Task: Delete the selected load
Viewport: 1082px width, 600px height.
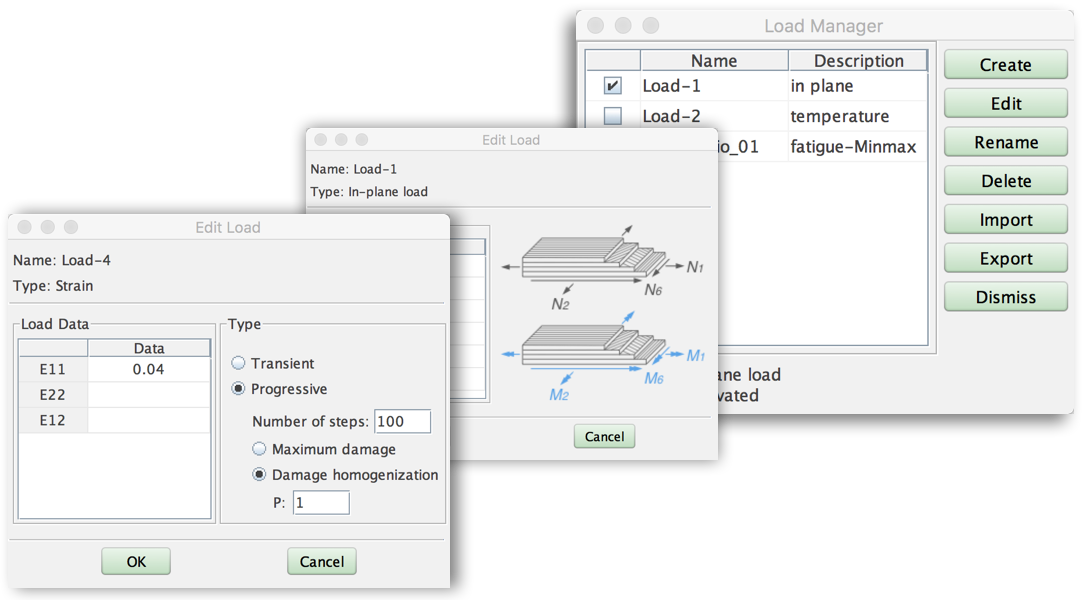Action: 1005,181
